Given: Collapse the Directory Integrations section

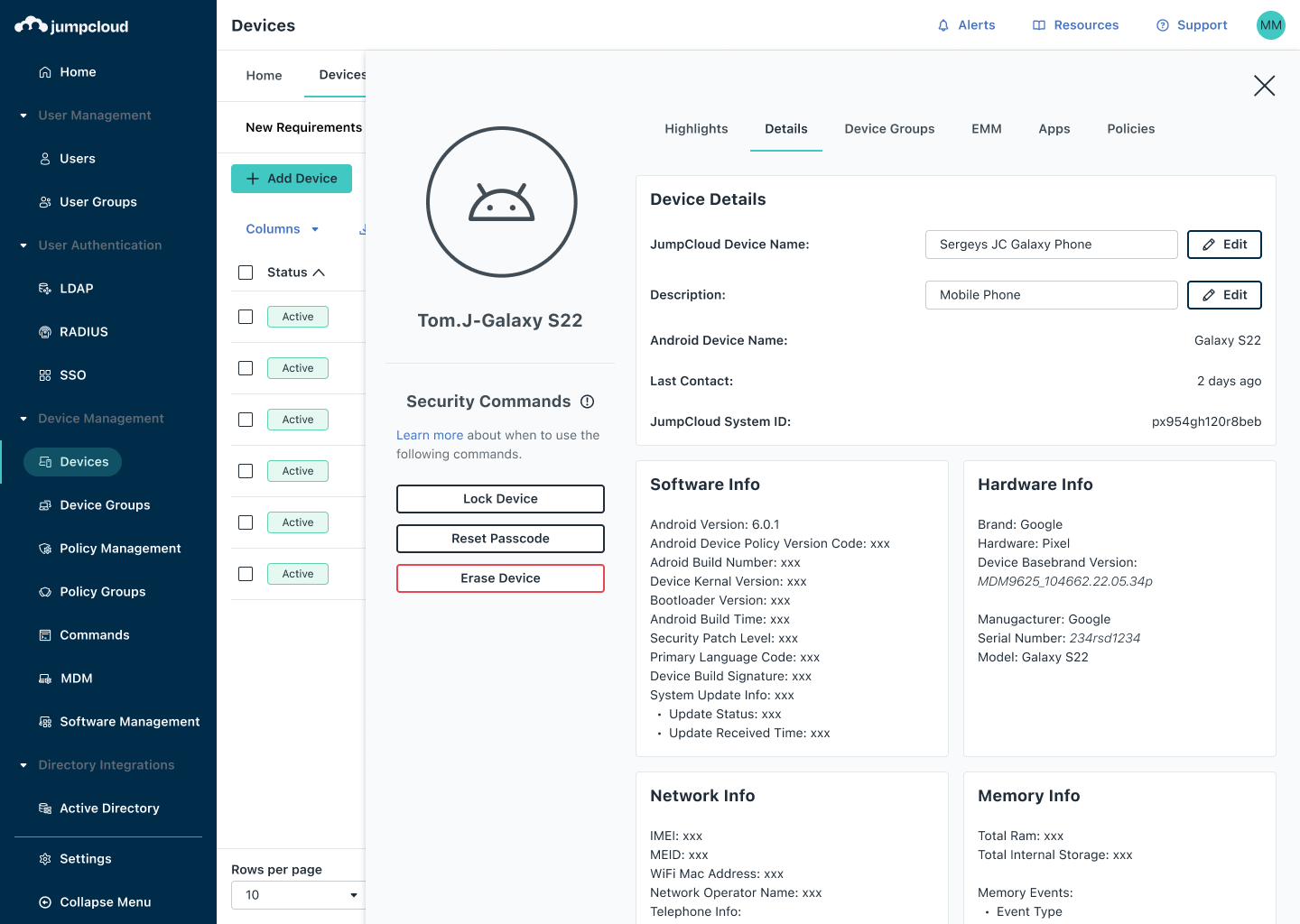Looking at the screenshot, I should tap(23, 765).
